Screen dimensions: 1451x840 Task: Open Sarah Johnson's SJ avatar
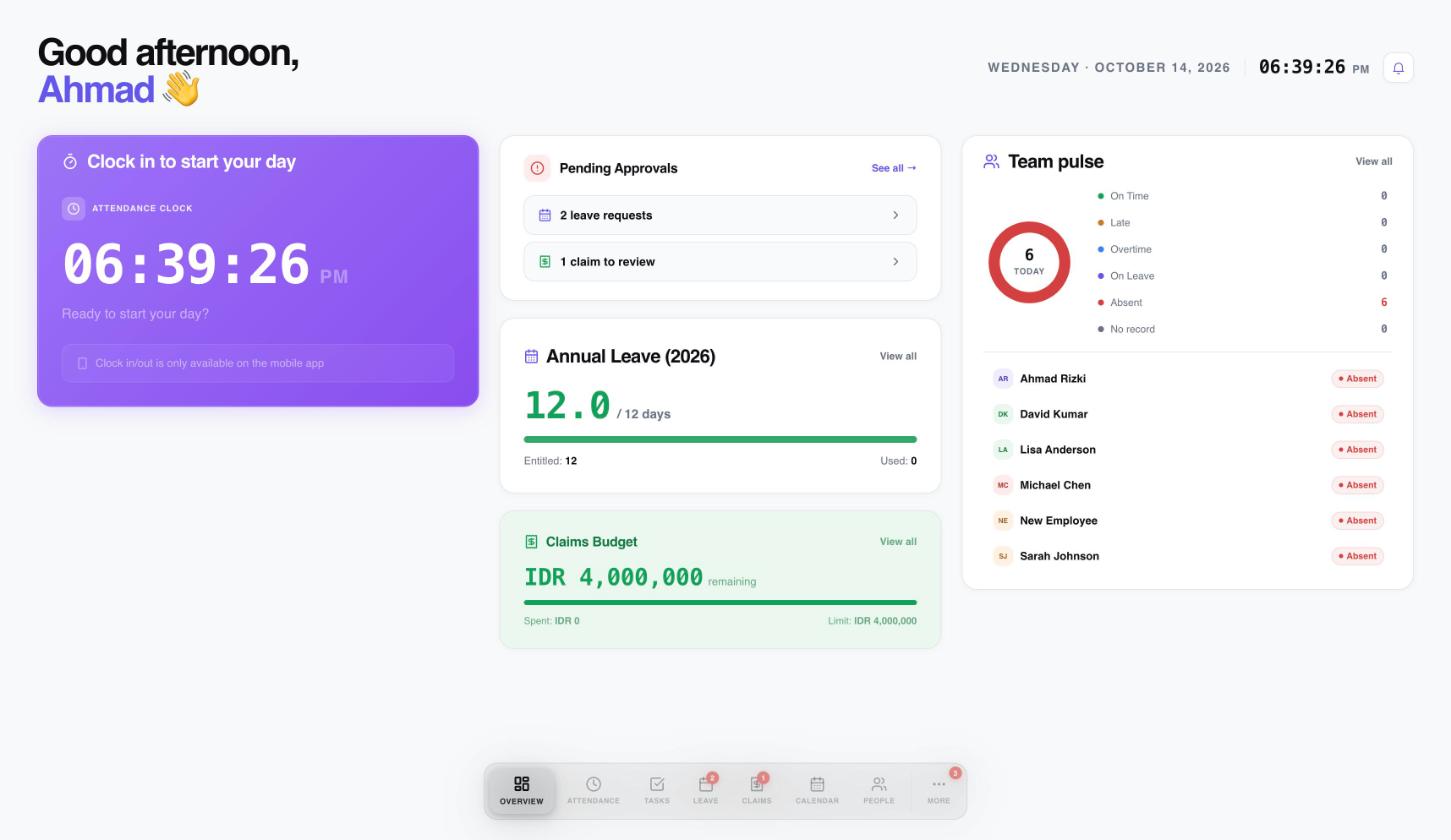tap(1003, 556)
